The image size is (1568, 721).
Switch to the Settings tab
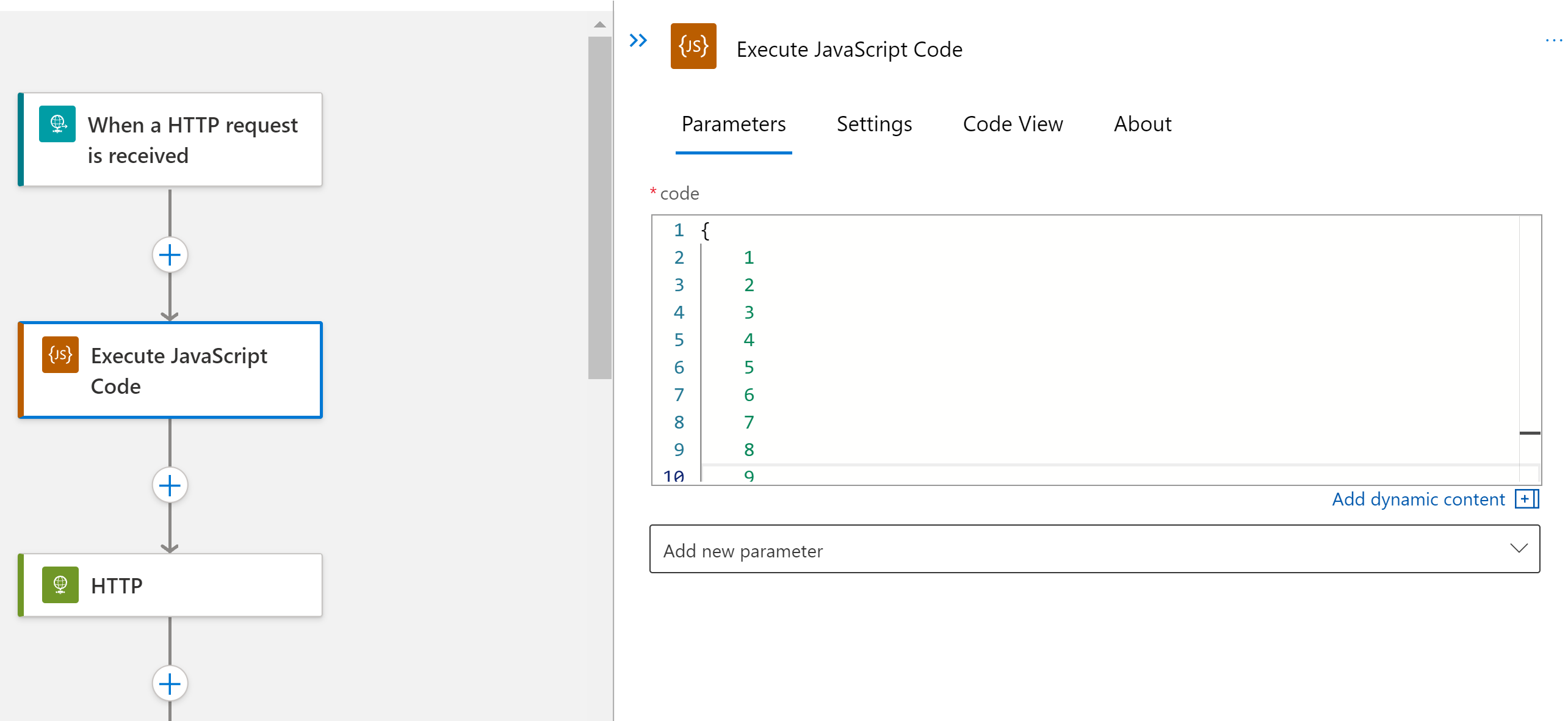pyautogui.click(x=874, y=124)
